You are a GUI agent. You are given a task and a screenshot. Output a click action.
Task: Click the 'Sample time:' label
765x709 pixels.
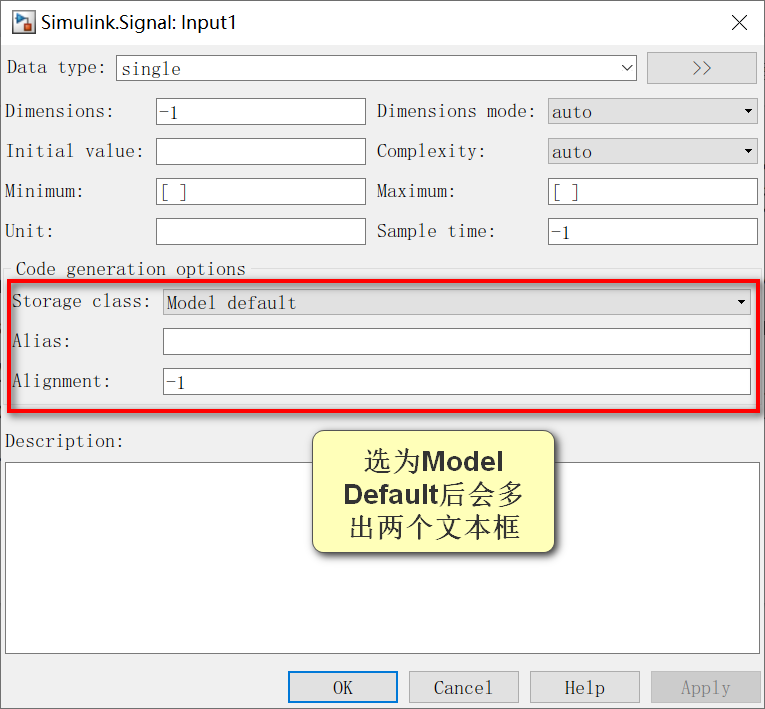click(436, 231)
